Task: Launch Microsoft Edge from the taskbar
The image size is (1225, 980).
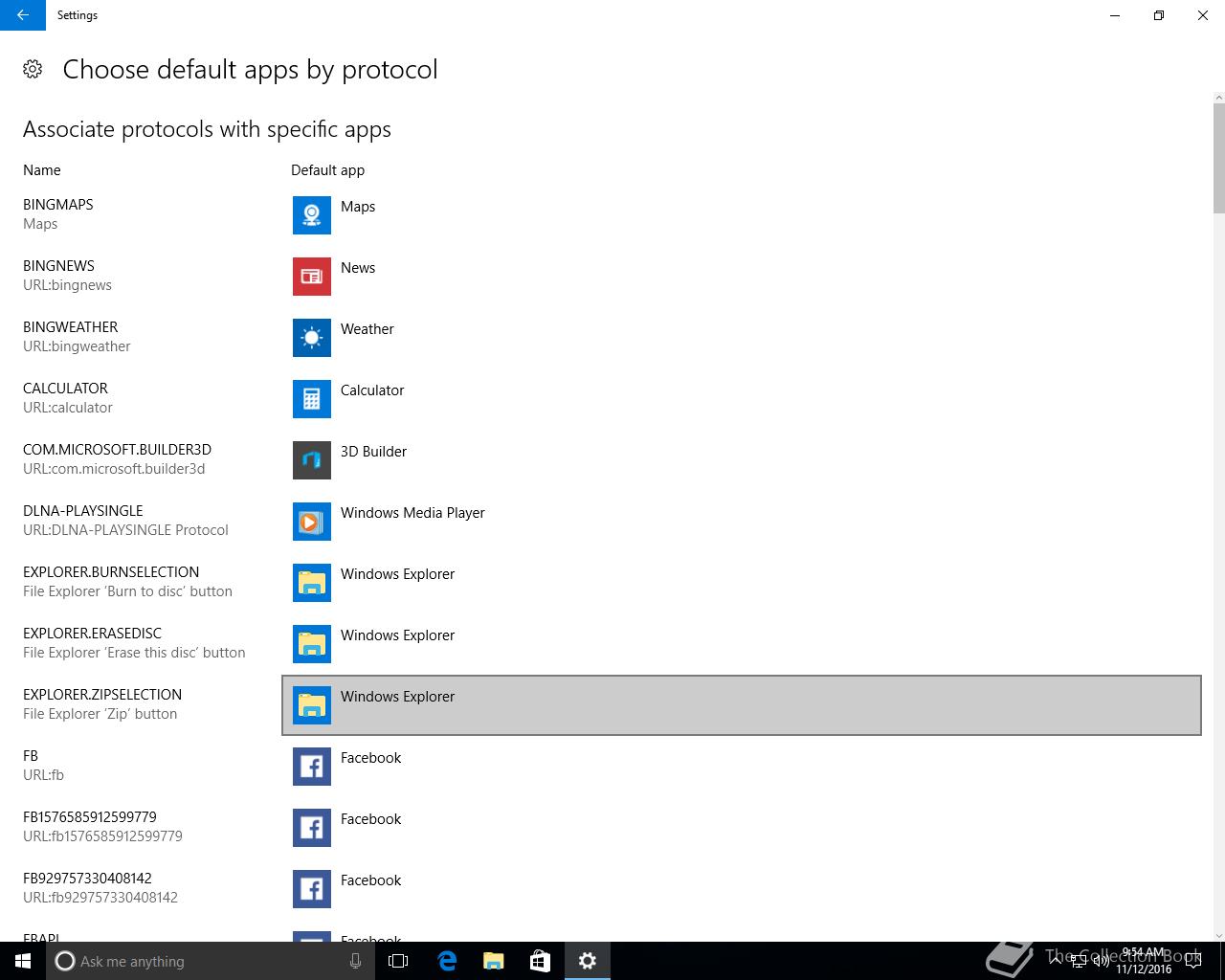Action: [446, 961]
